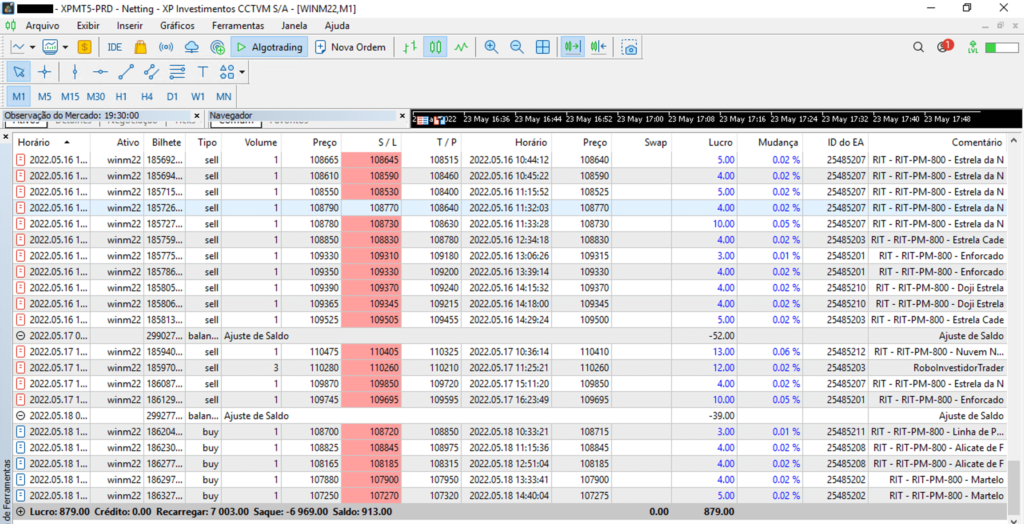Switch to candlestick chart view

point(436,47)
